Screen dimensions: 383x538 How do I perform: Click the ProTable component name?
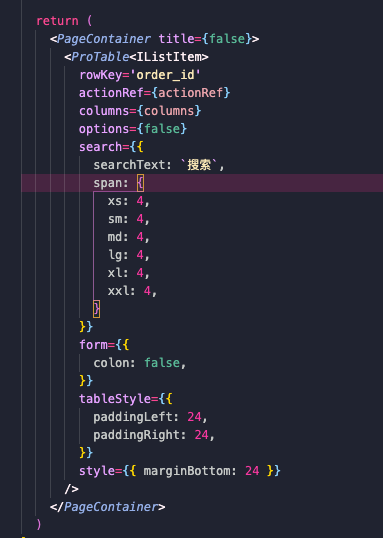[100, 57]
